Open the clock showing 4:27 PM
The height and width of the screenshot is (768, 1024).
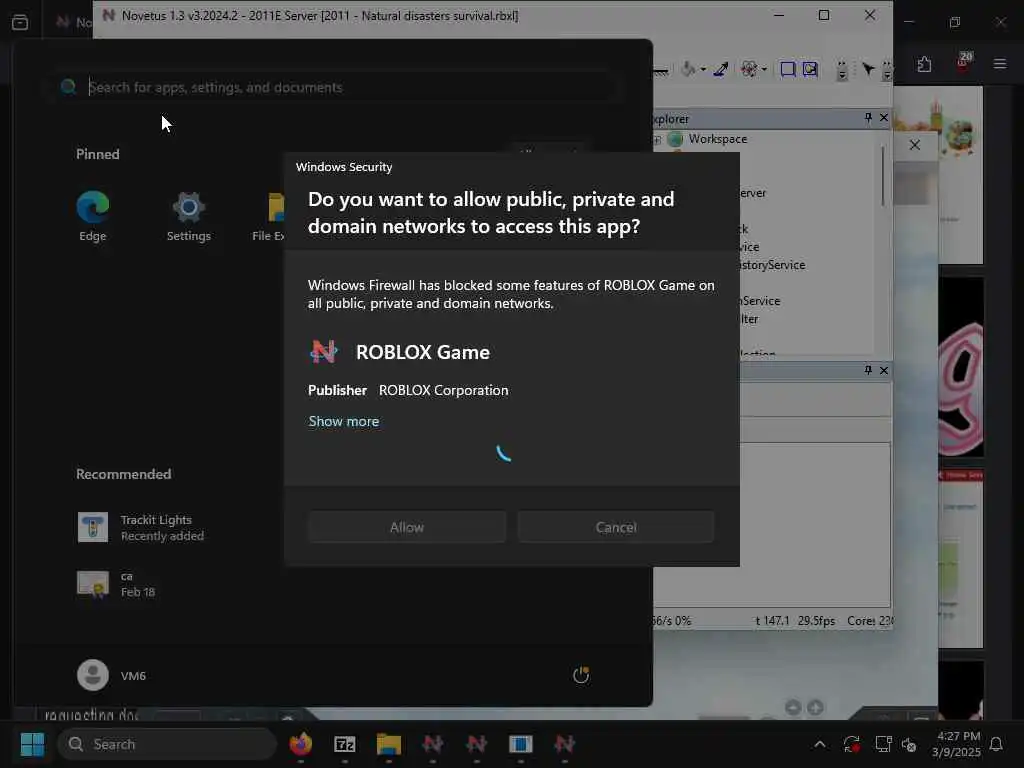[956, 744]
